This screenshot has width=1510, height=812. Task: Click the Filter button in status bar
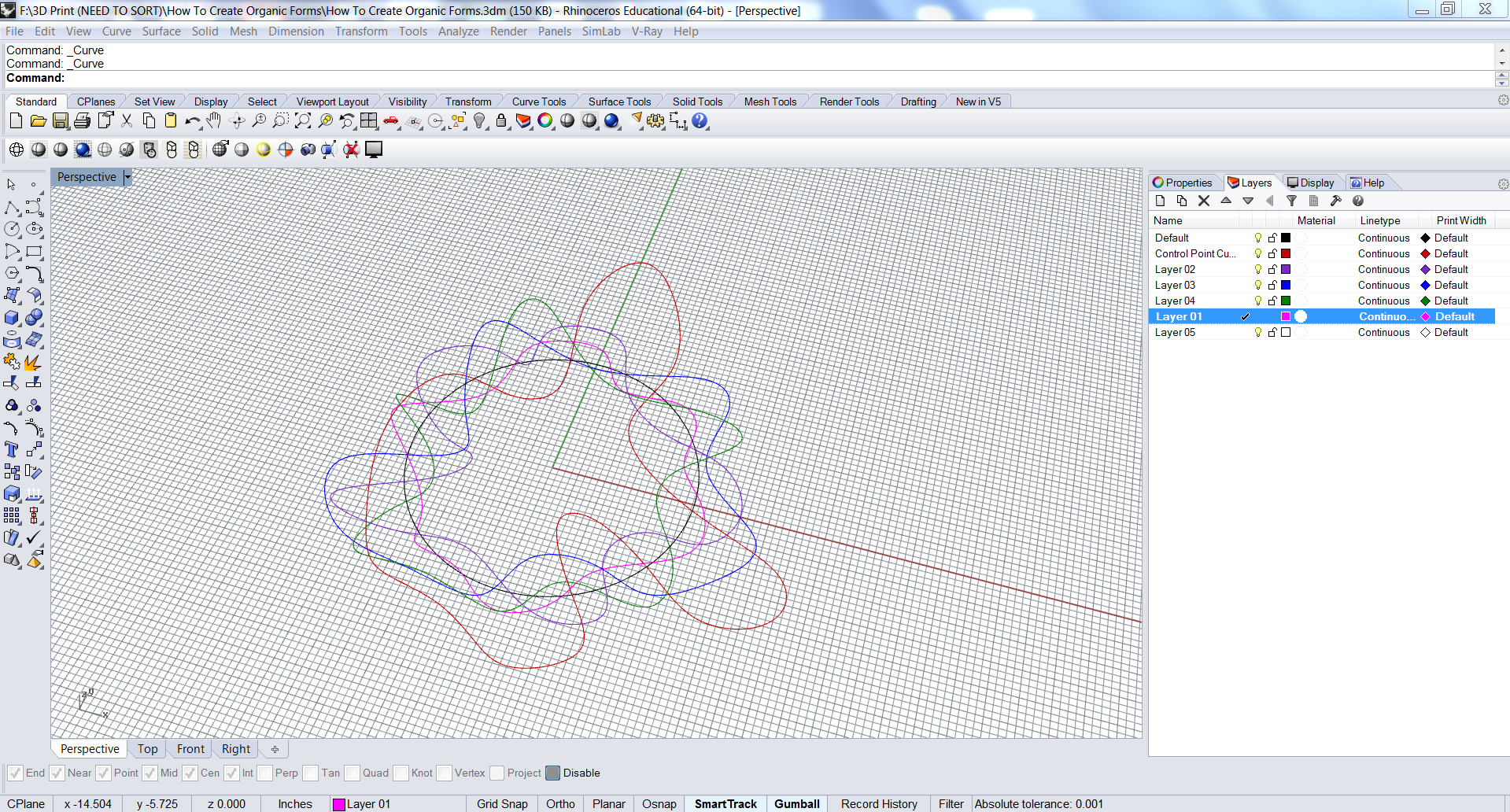click(x=951, y=803)
